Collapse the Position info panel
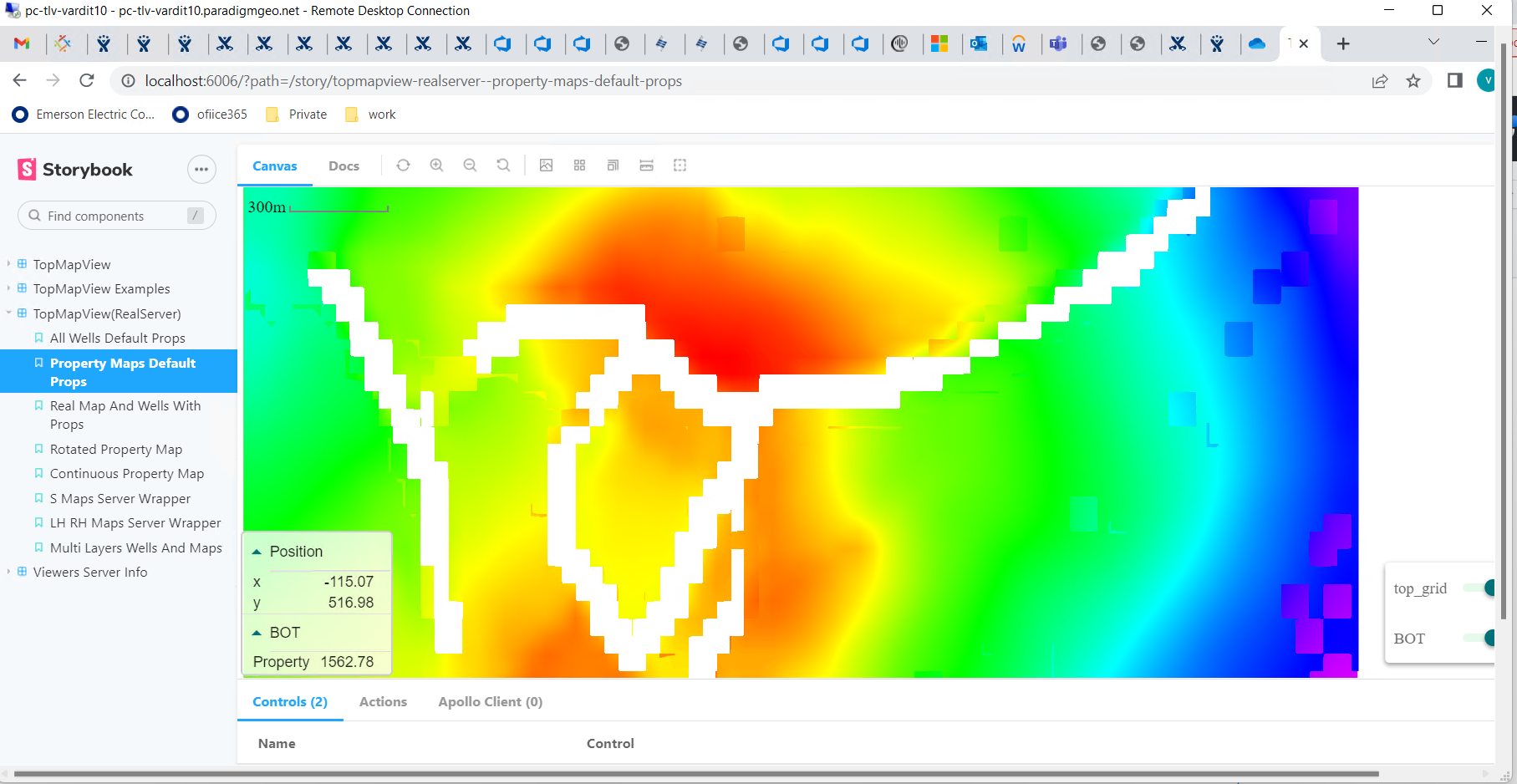1517x784 pixels. (x=257, y=551)
